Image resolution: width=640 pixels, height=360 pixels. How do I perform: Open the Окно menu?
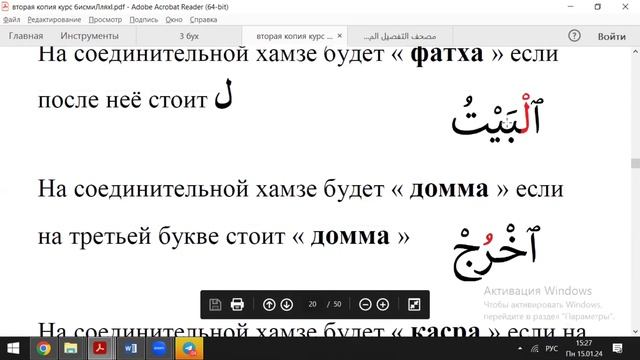click(x=174, y=20)
